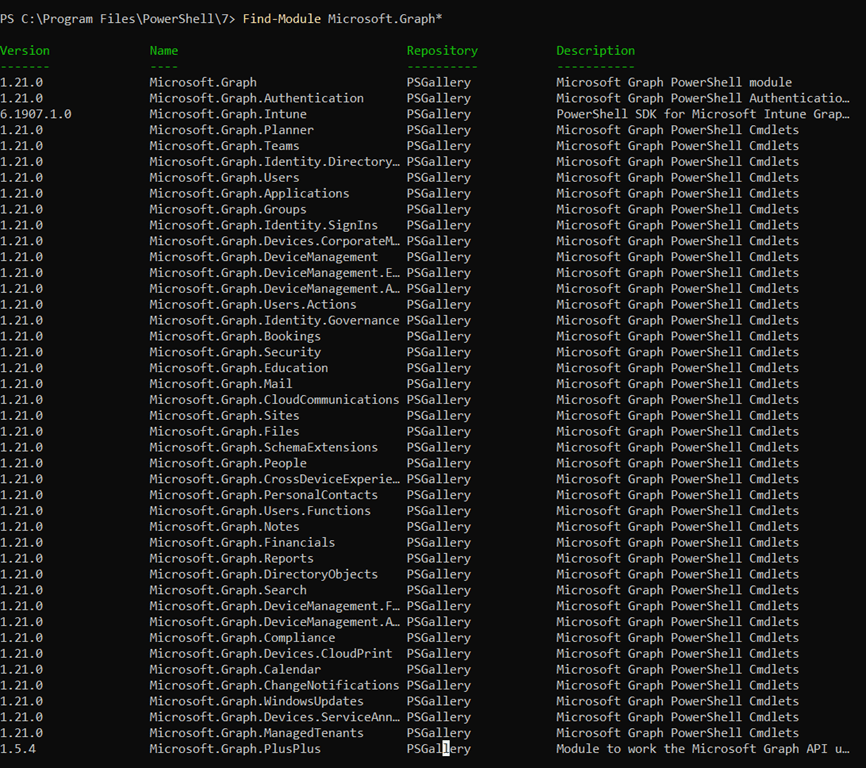The width and height of the screenshot is (866, 768).
Task: Click the 'PowerShell SDK for Microsoft Intune' description
Action: 703,114
